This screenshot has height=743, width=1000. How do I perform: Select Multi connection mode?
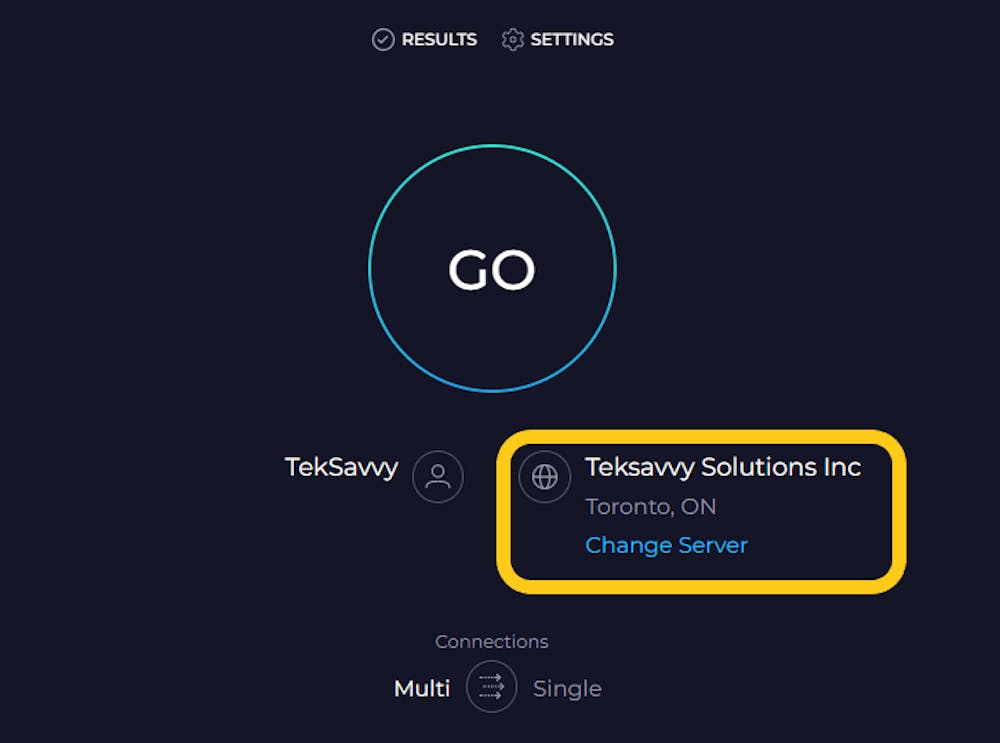pos(422,688)
